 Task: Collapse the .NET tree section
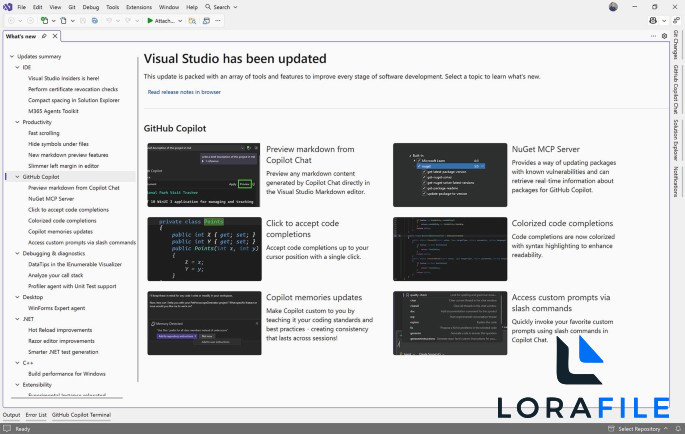pos(17,319)
